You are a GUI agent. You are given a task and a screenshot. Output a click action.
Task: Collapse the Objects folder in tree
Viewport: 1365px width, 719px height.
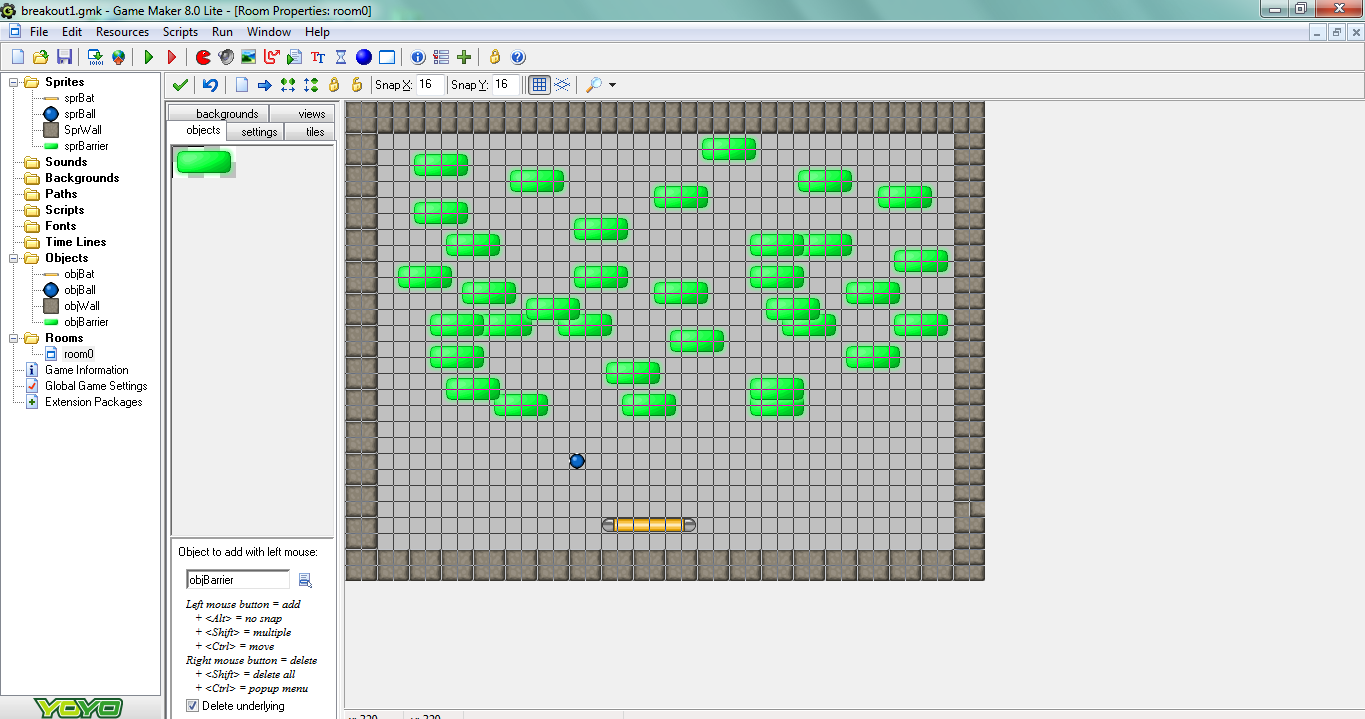click(x=15, y=258)
